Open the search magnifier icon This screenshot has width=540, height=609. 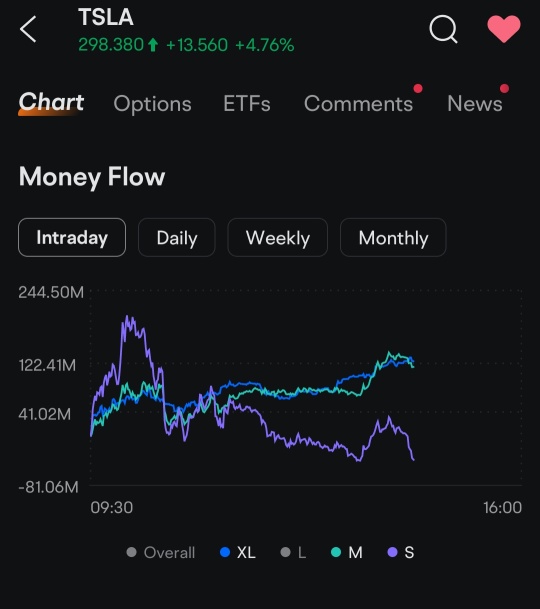(x=443, y=29)
